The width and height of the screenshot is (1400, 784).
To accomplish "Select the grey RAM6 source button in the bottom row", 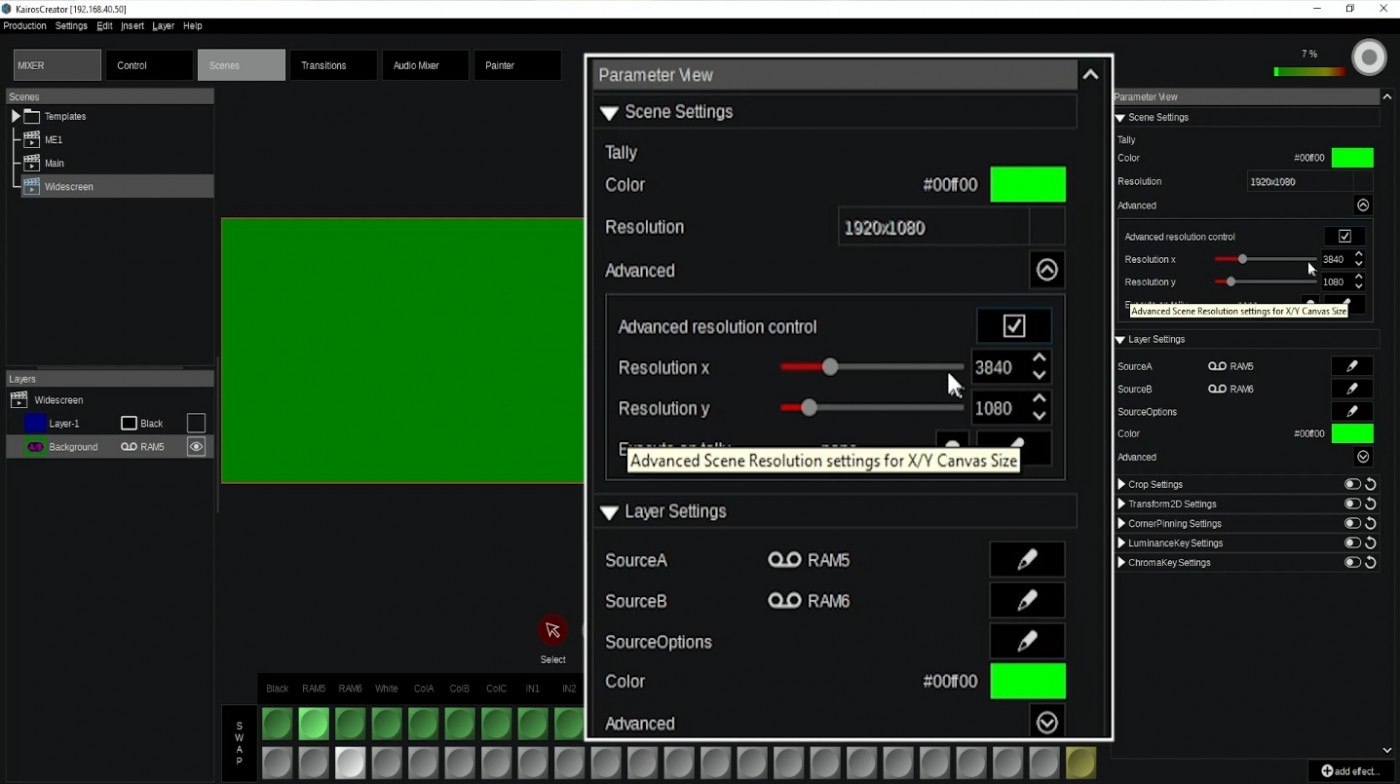I will tap(350, 762).
